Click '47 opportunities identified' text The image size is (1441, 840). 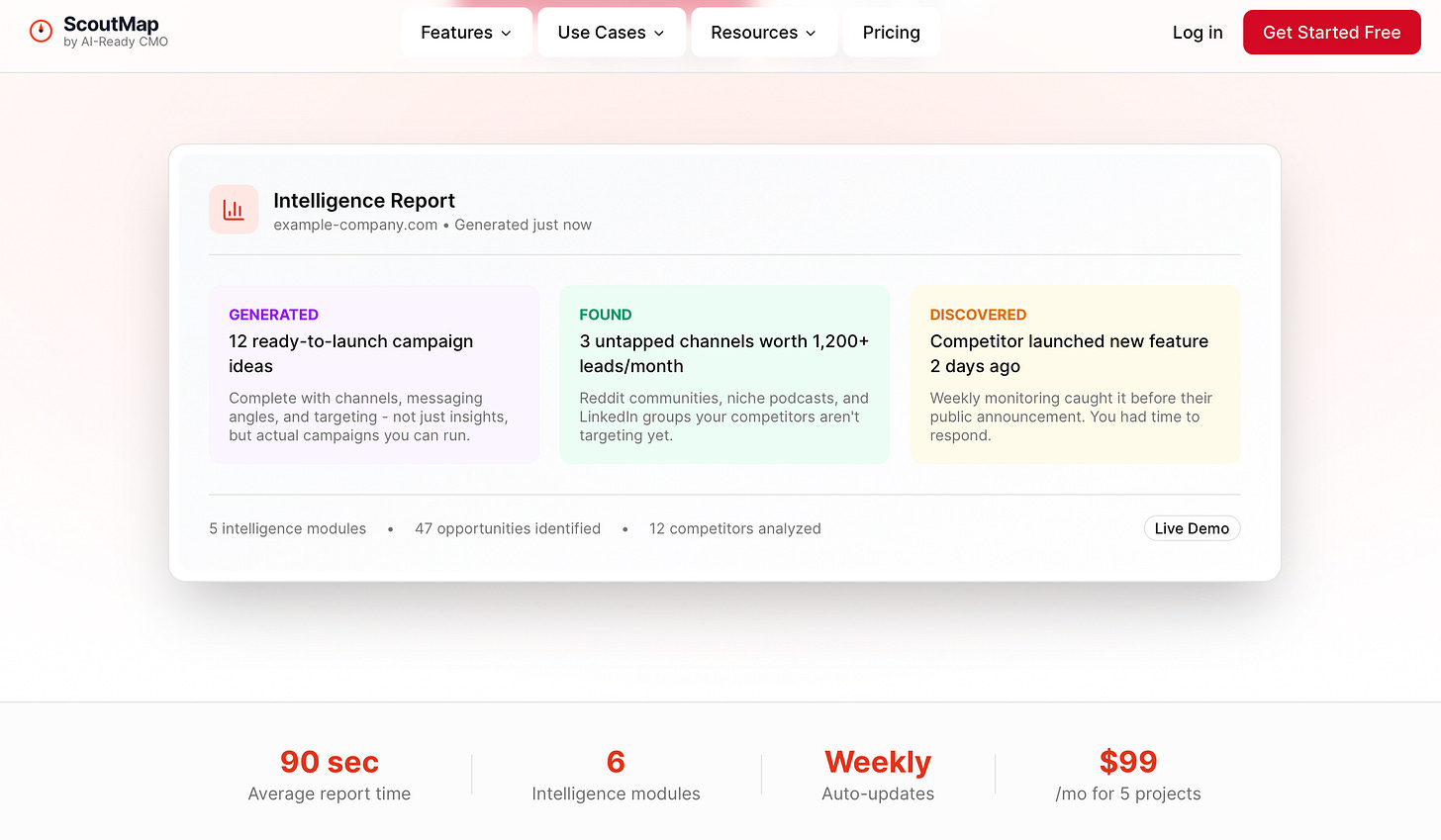coord(508,528)
